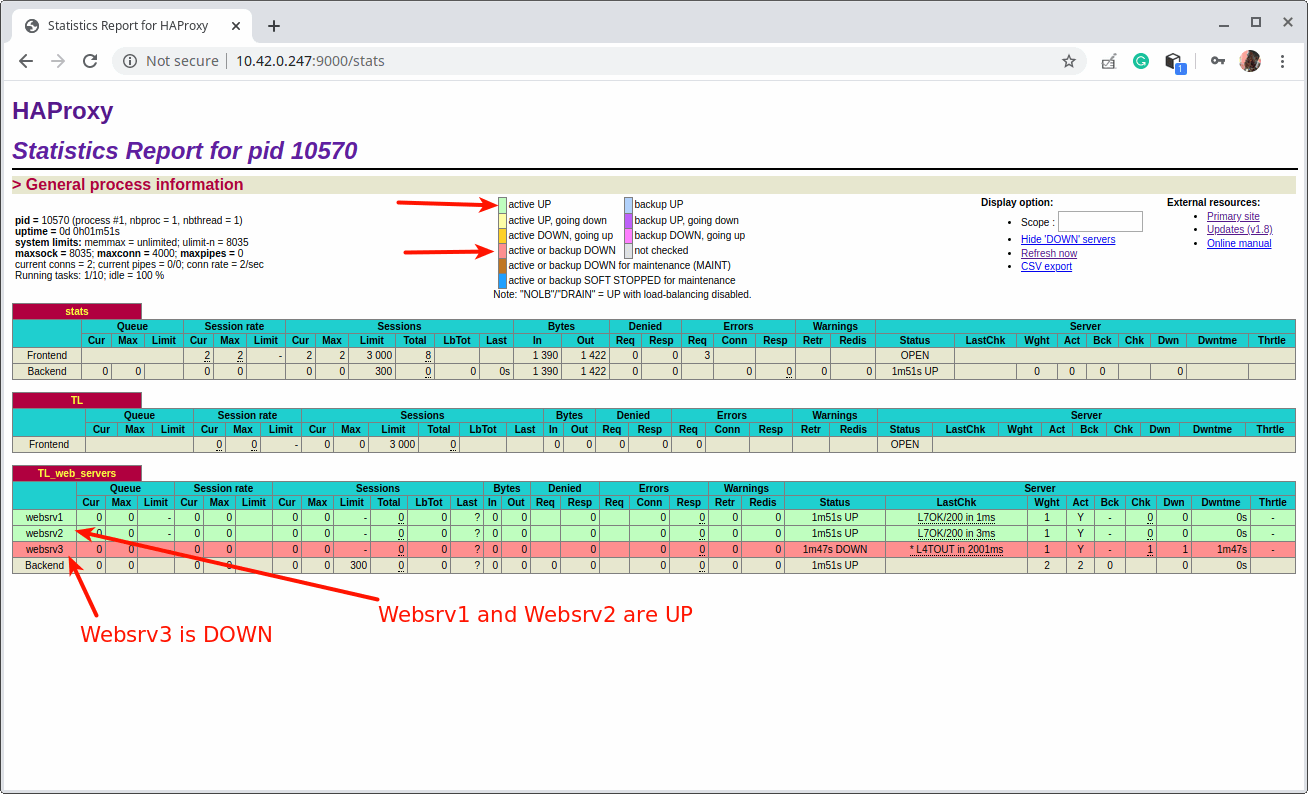Click the browser forward arrow
The height and width of the screenshot is (794, 1308).
[58, 61]
